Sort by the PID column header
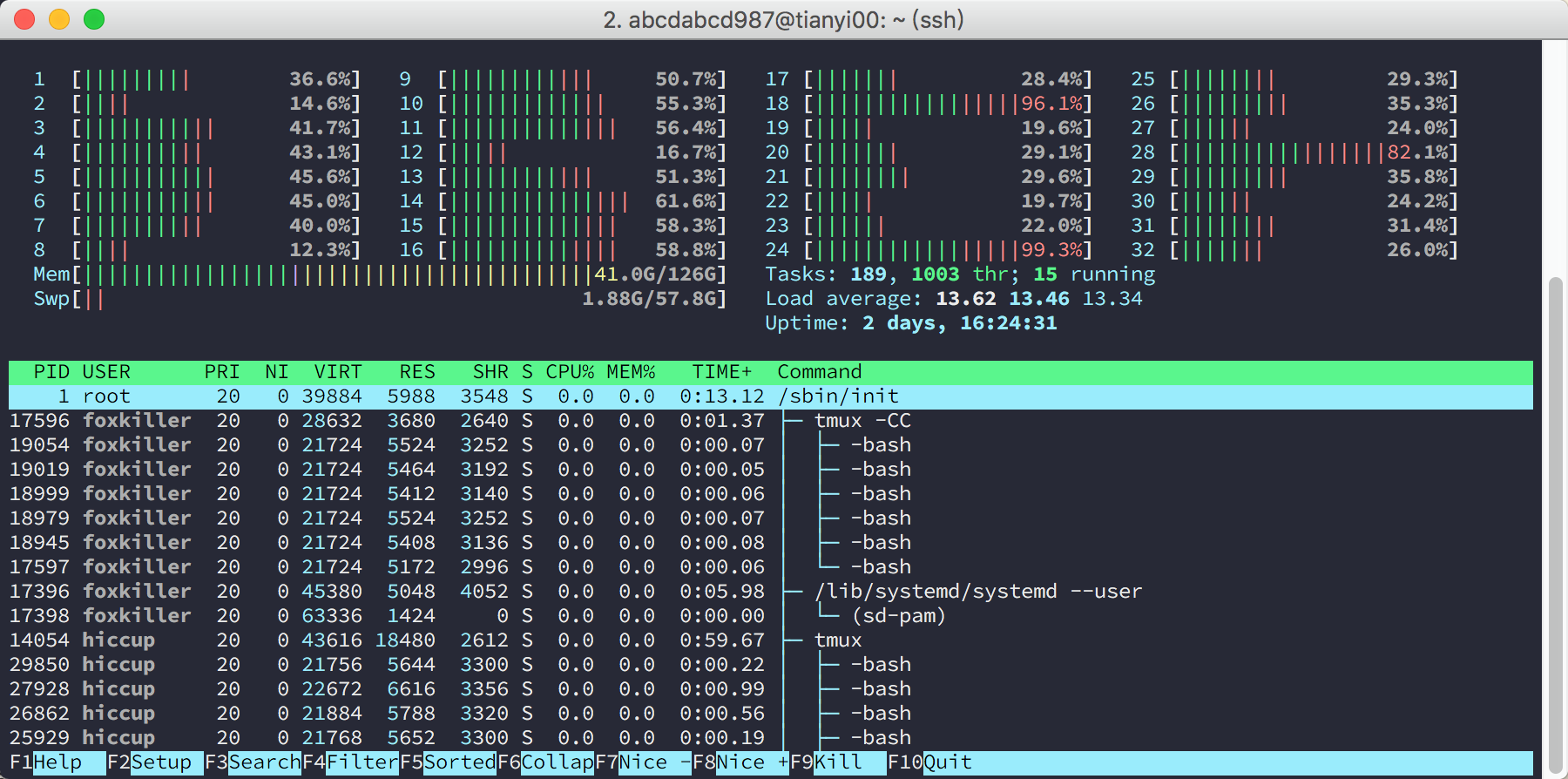 tap(51, 372)
